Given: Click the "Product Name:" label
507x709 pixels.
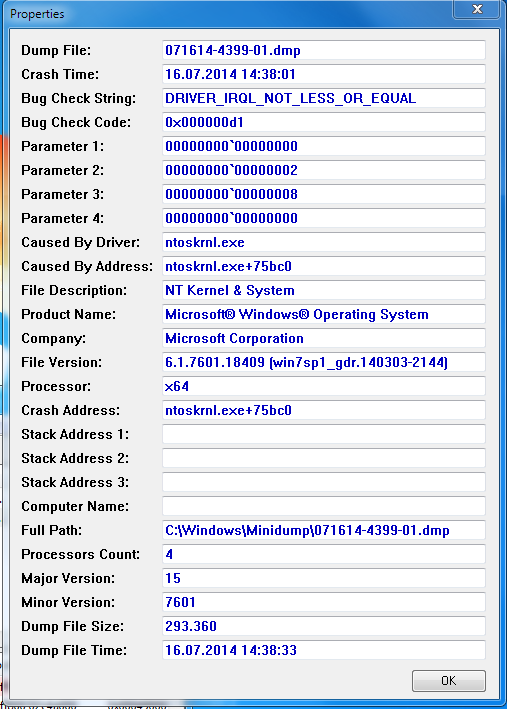Looking at the screenshot, I should [x=68, y=314].
